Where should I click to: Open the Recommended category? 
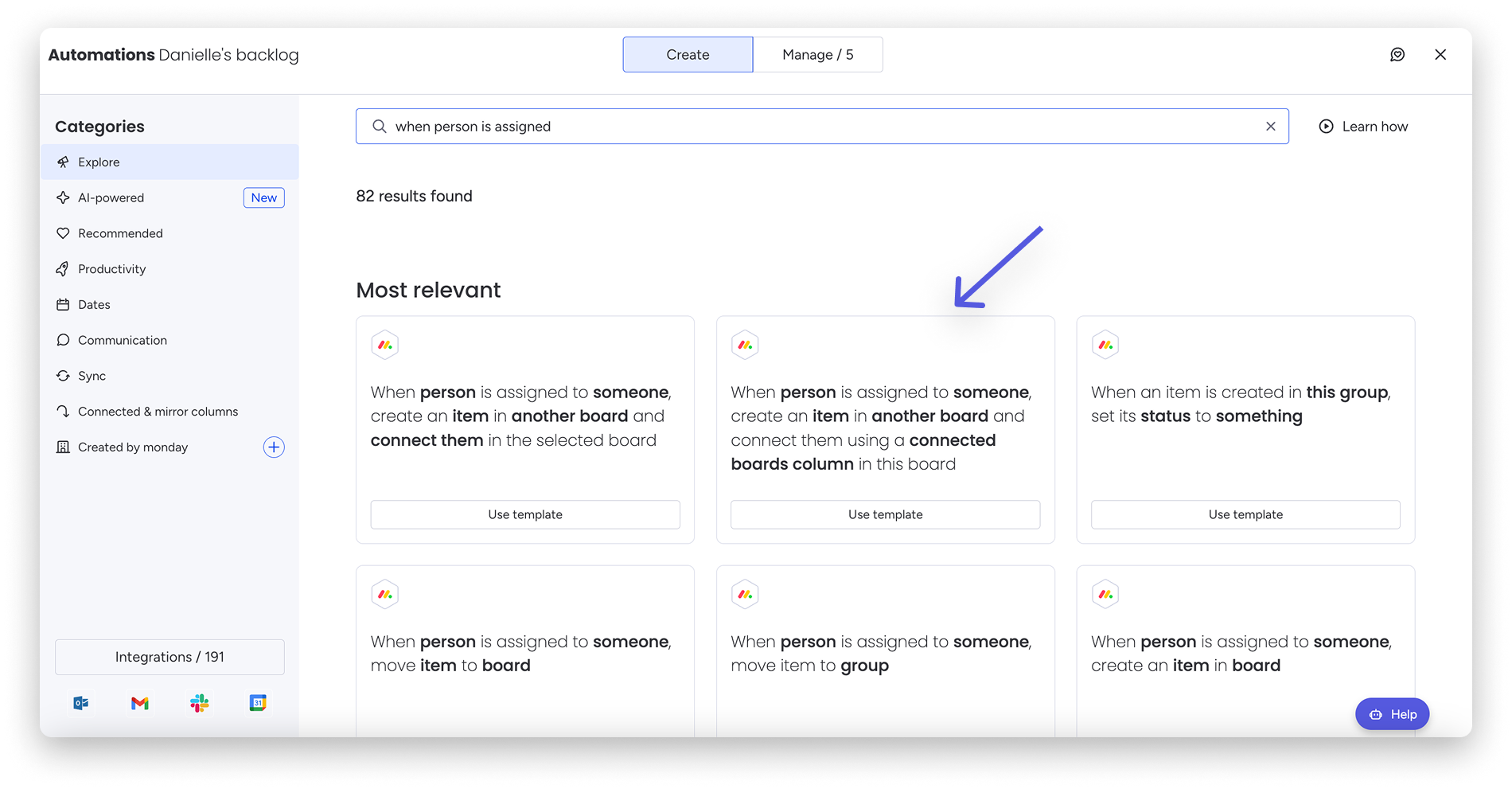[170, 233]
